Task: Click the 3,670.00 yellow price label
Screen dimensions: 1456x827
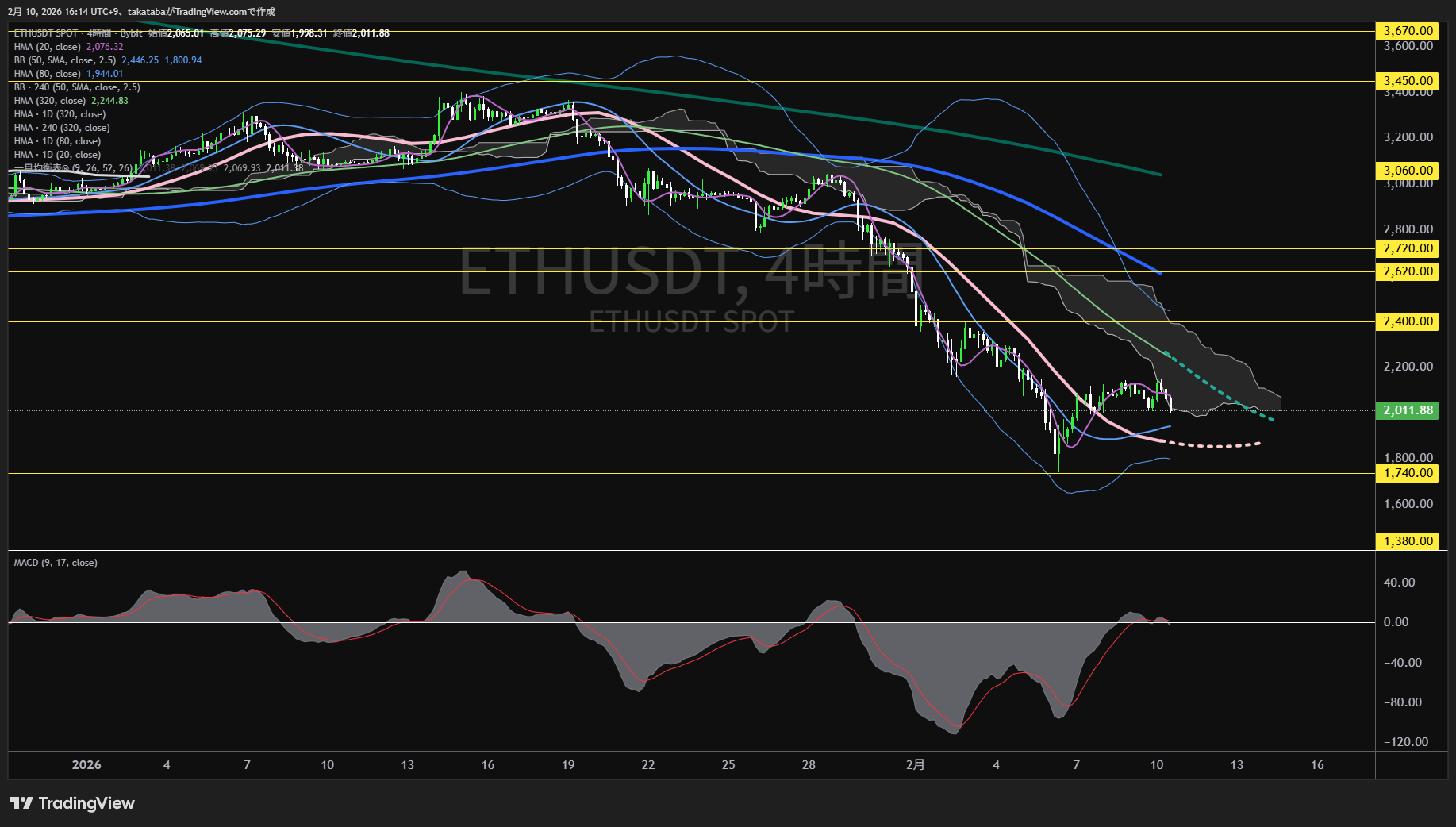Action: (x=1408, y=31)
